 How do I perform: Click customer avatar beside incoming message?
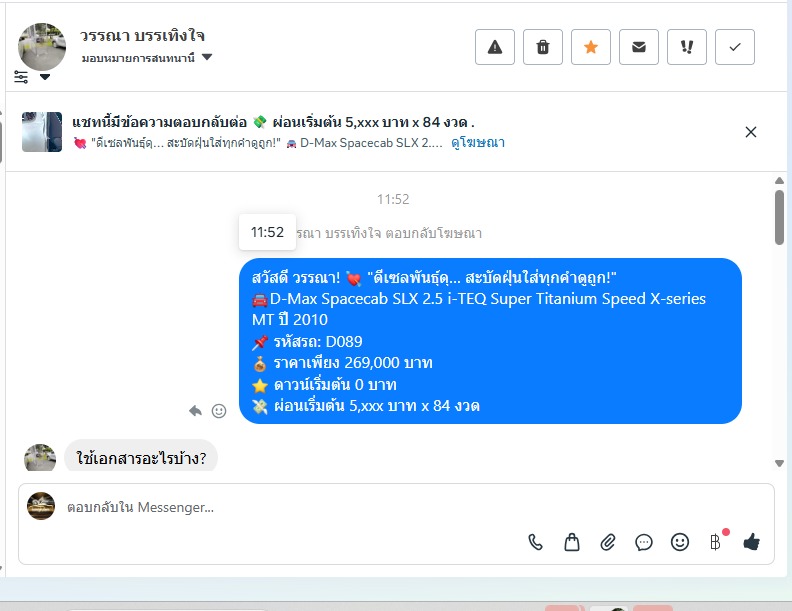tap(40, 457)
